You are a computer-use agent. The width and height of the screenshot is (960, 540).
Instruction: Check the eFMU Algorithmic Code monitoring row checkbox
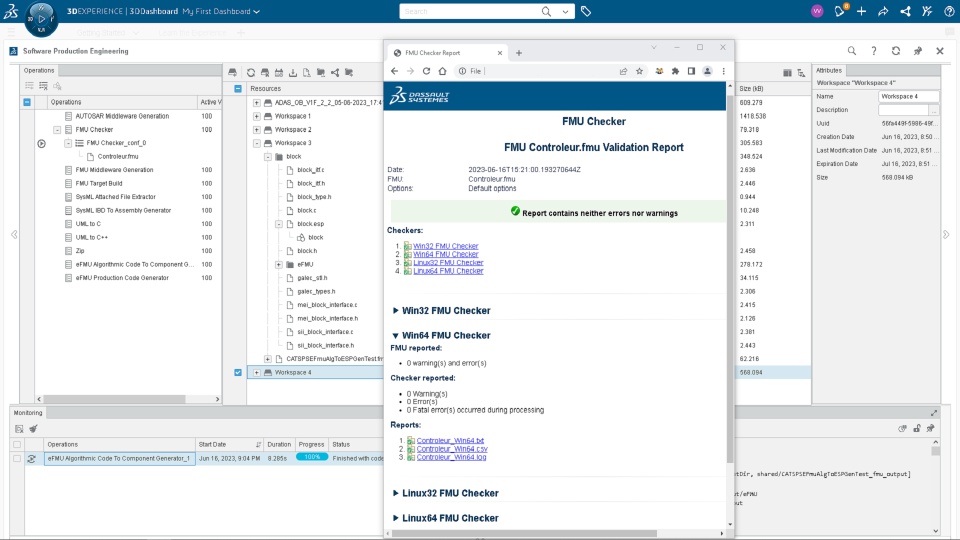(17, 459)
